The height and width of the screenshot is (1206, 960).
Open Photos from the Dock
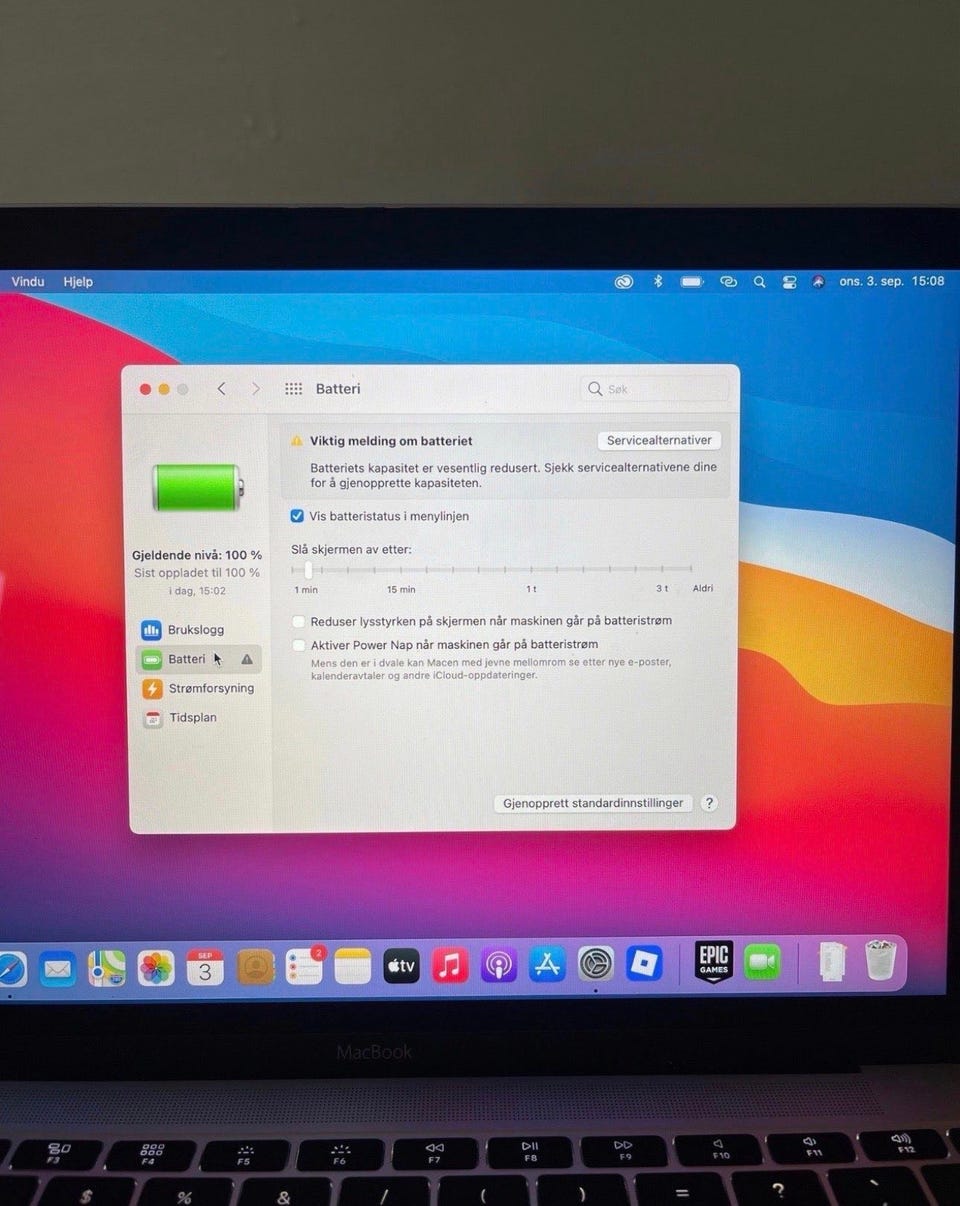156,967
